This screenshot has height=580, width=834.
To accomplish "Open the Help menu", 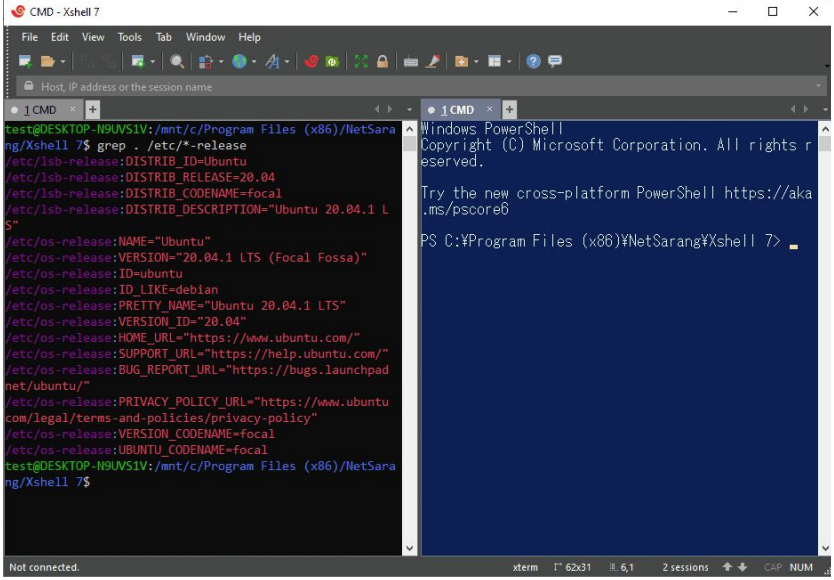I will click(249, 37).
